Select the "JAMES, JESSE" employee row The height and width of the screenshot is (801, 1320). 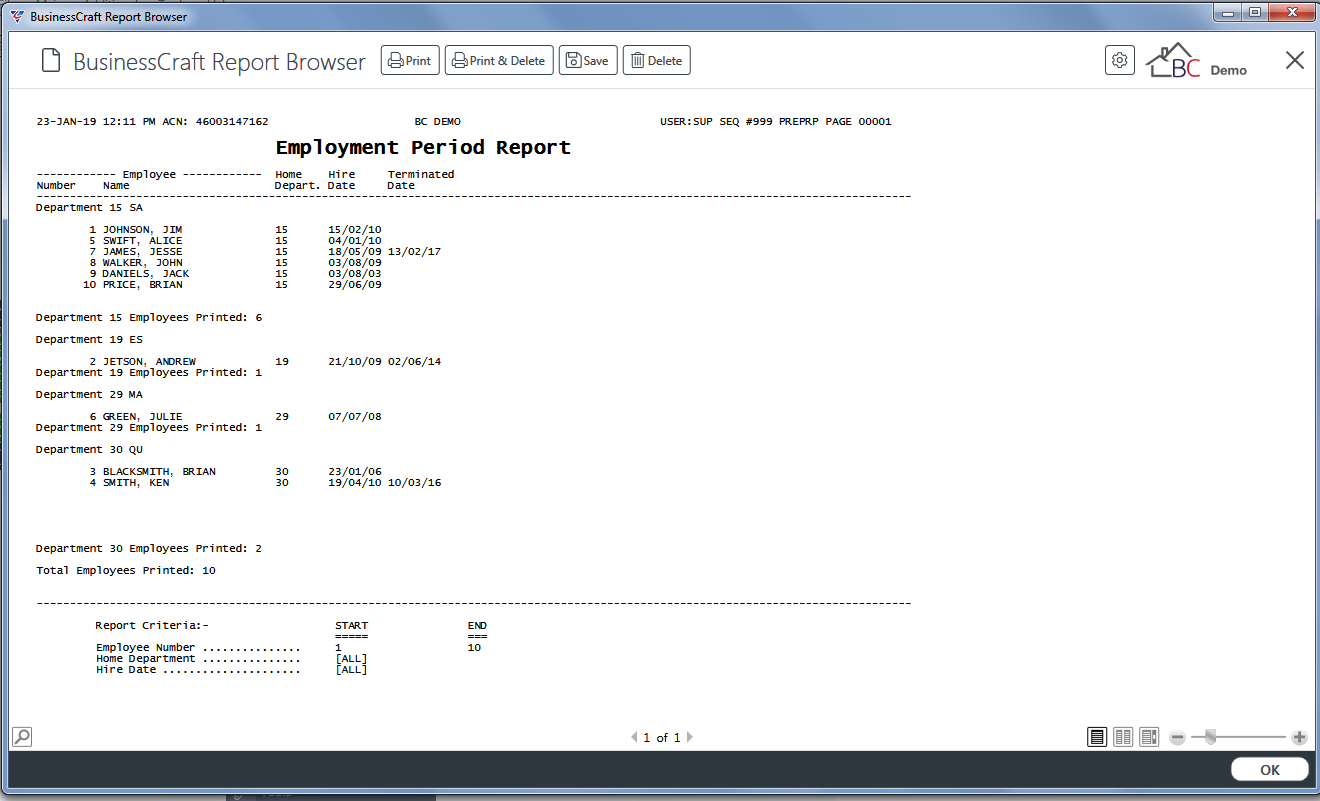pyautogui.click(x=264, y=252)
